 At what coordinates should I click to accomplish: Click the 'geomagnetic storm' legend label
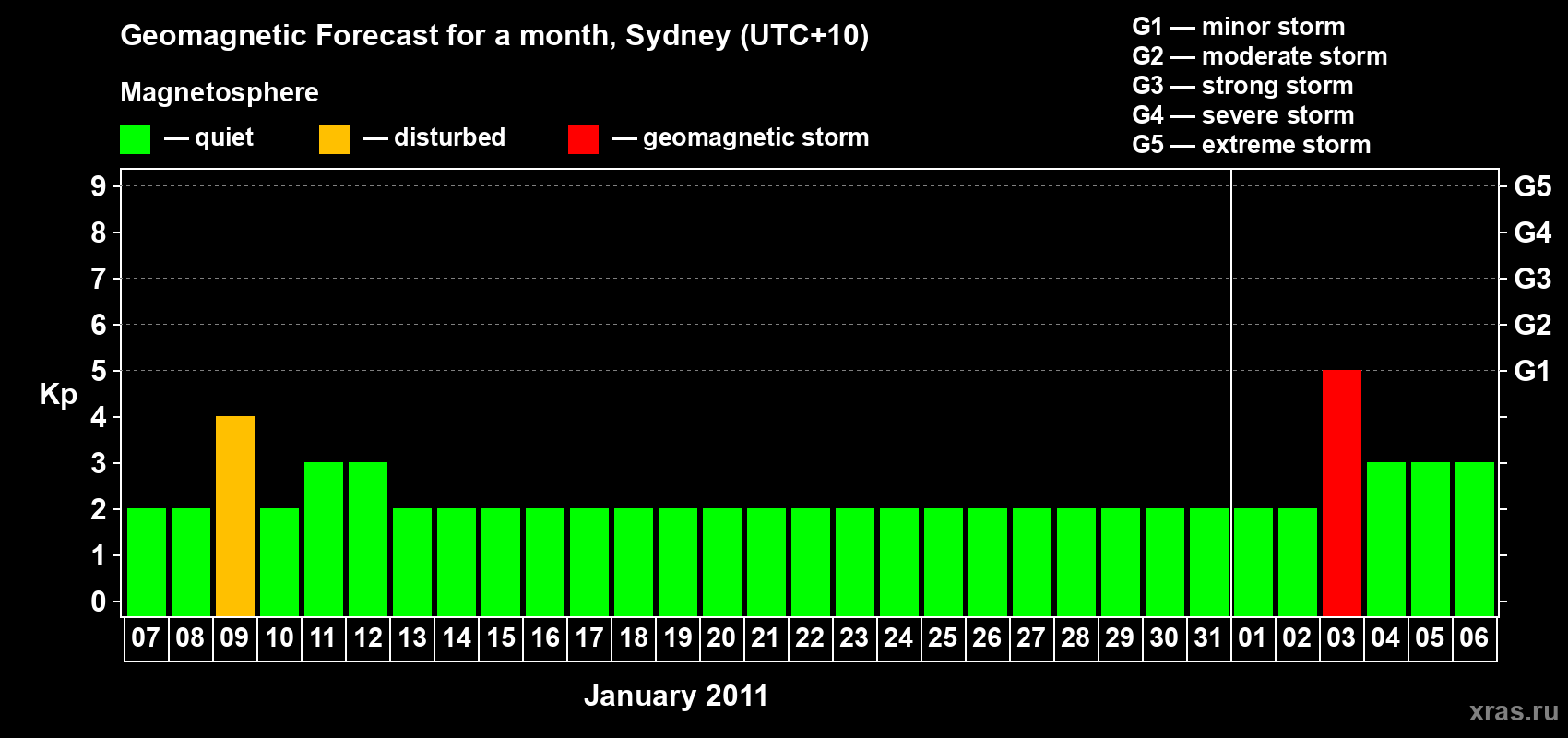click(756, 137)
